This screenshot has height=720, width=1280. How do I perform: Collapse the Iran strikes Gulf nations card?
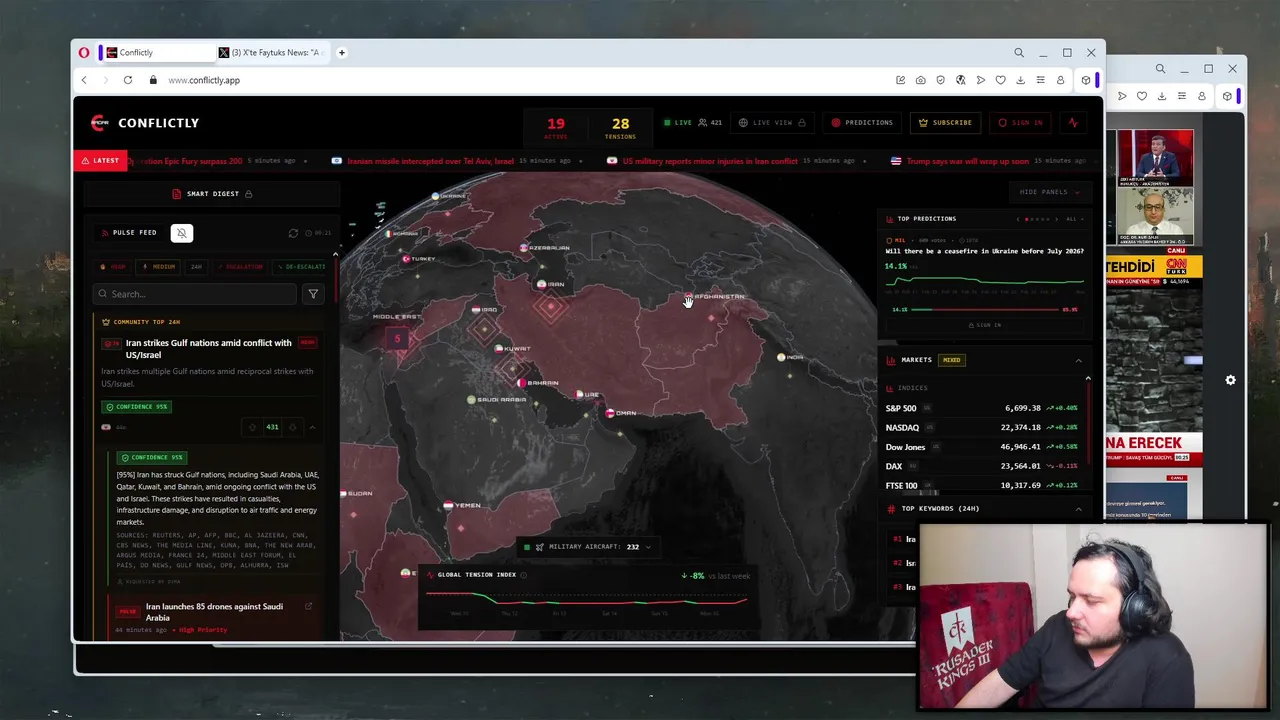[x=312, y=427]
